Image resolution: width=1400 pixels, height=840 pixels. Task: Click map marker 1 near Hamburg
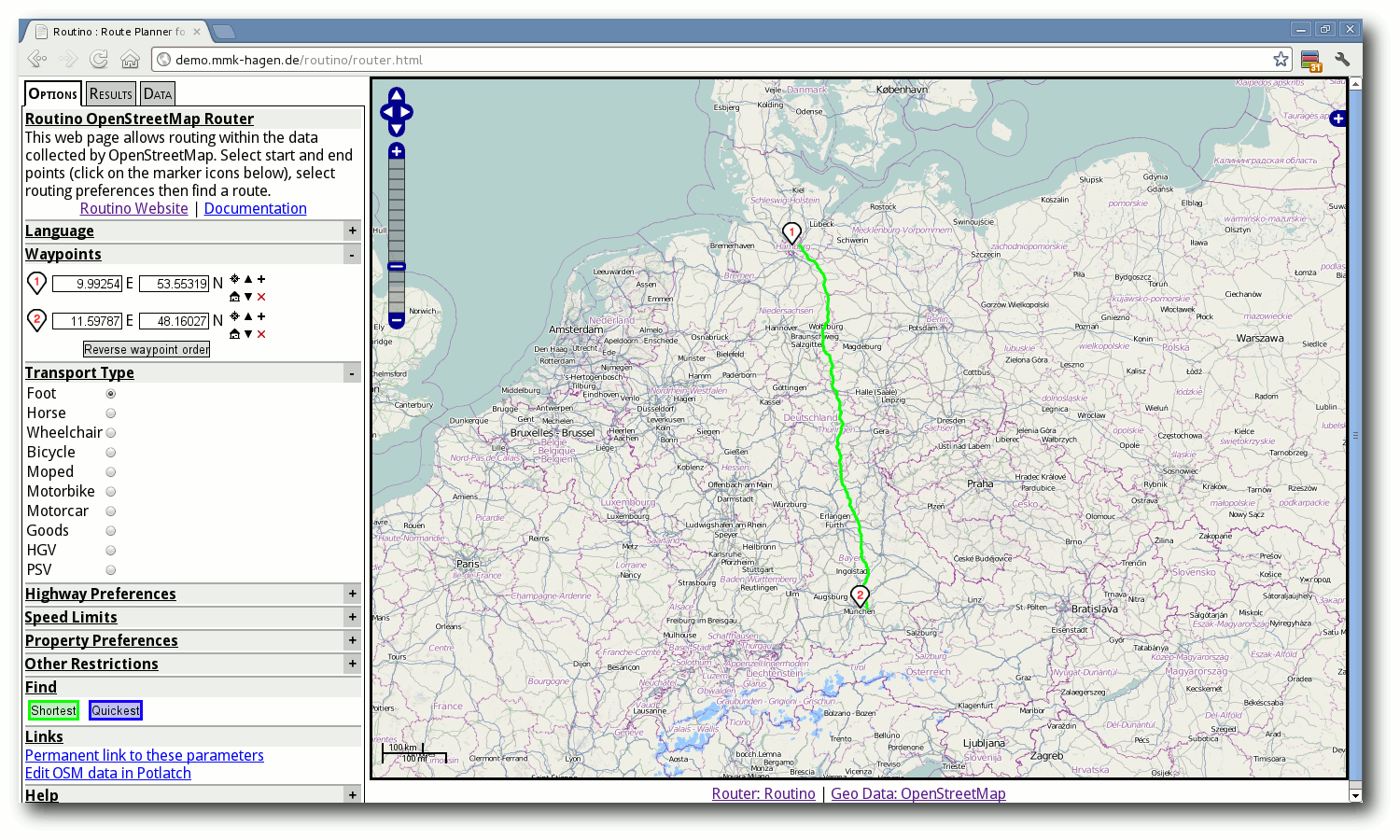click(791, 233)
